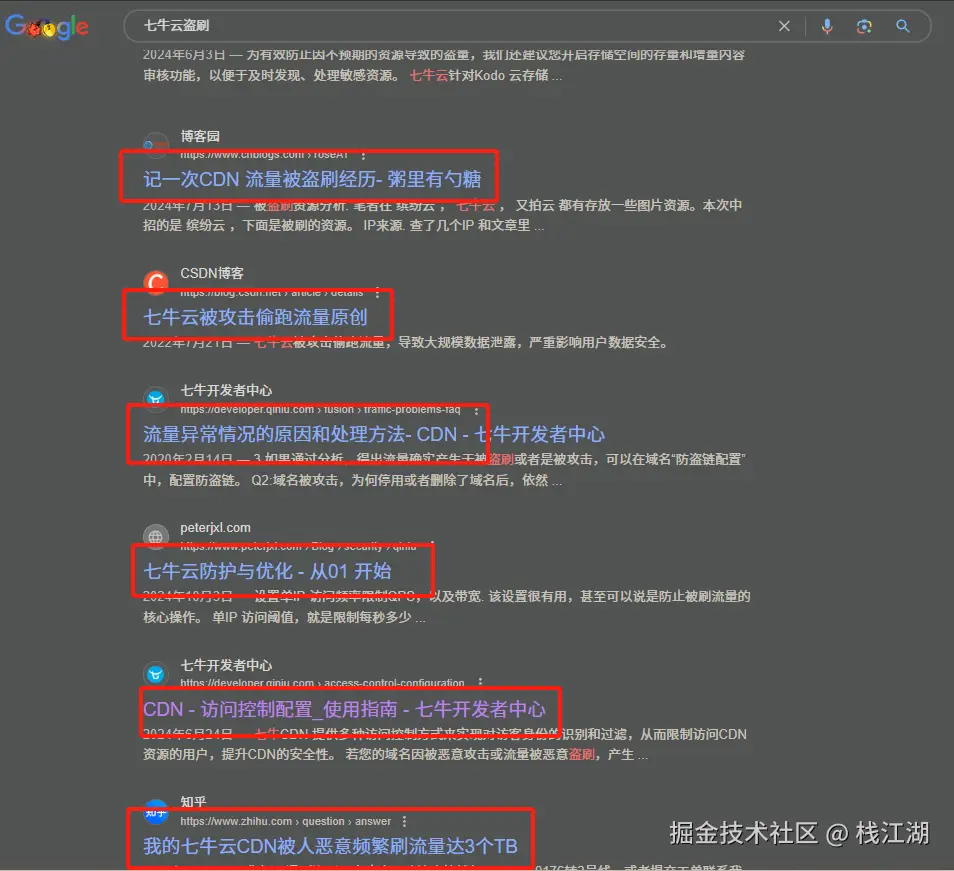Click snippet text 配置防盗链

point(204,481)
